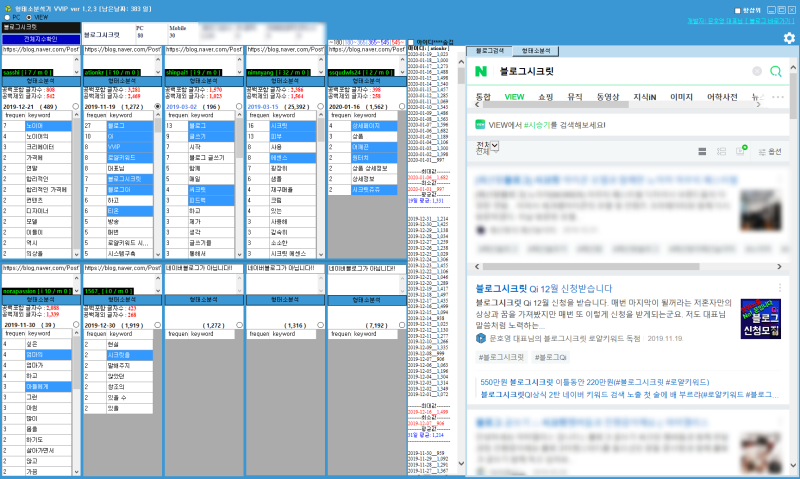This screenshot has height=479, width=800.
Task: Click scroll-up arrow of date list panel
Action: coord(461,62)
